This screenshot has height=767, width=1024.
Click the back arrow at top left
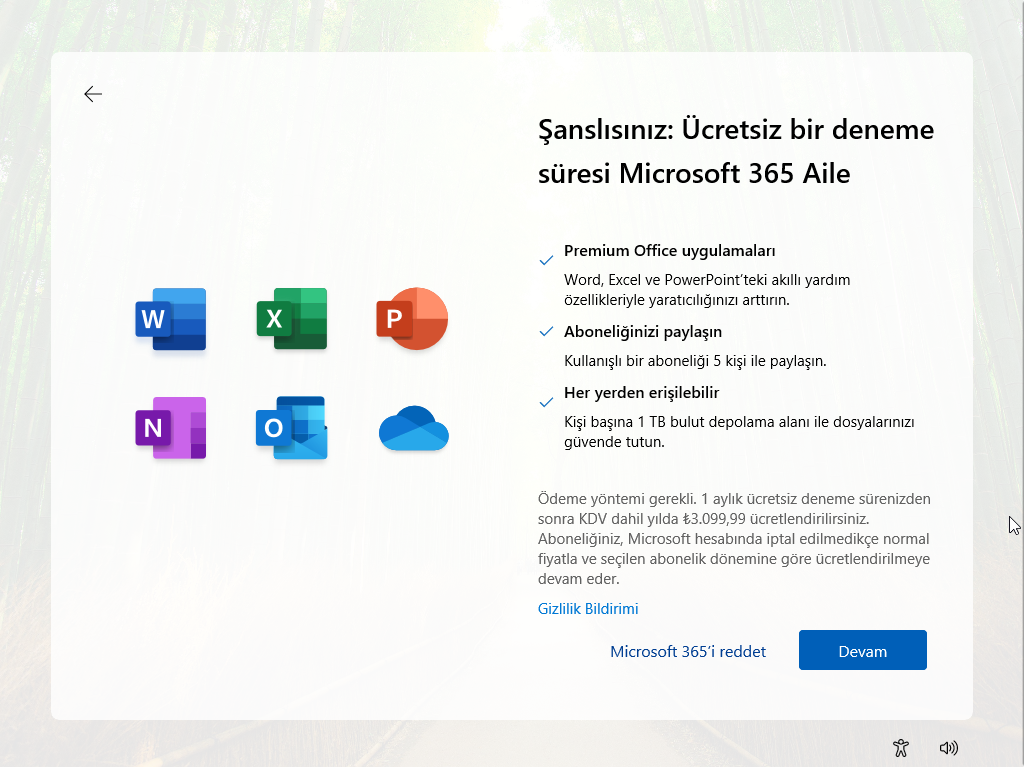(93, 93)
